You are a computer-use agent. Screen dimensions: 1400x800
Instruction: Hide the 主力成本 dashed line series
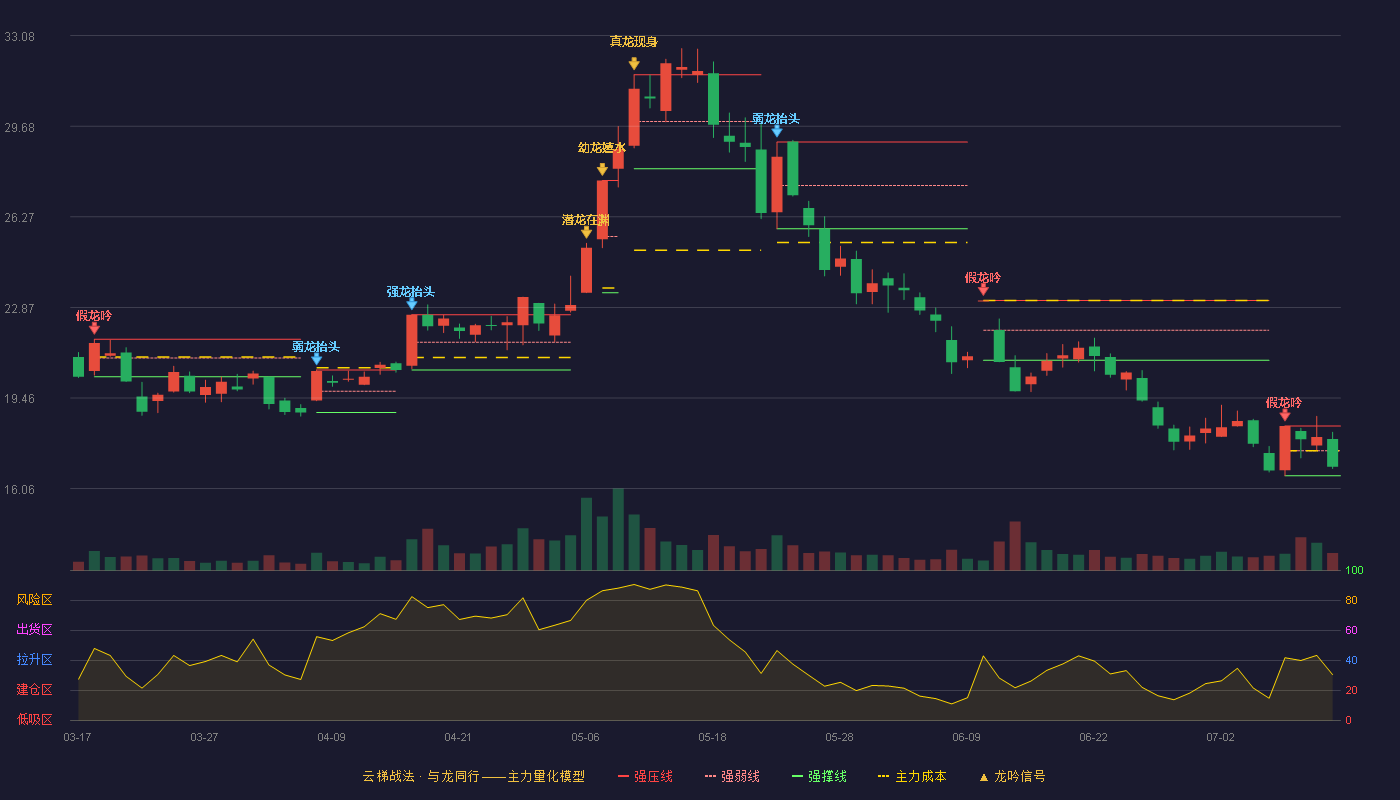click(x=912, y=776)
